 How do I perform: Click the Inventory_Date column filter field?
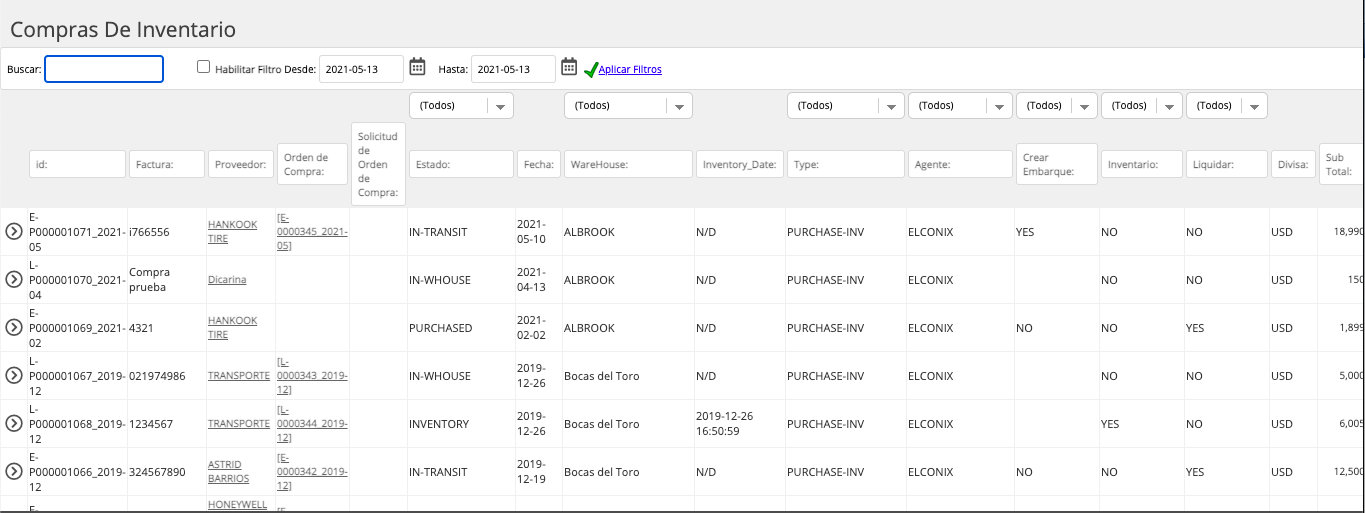click(x=740, y=164)
